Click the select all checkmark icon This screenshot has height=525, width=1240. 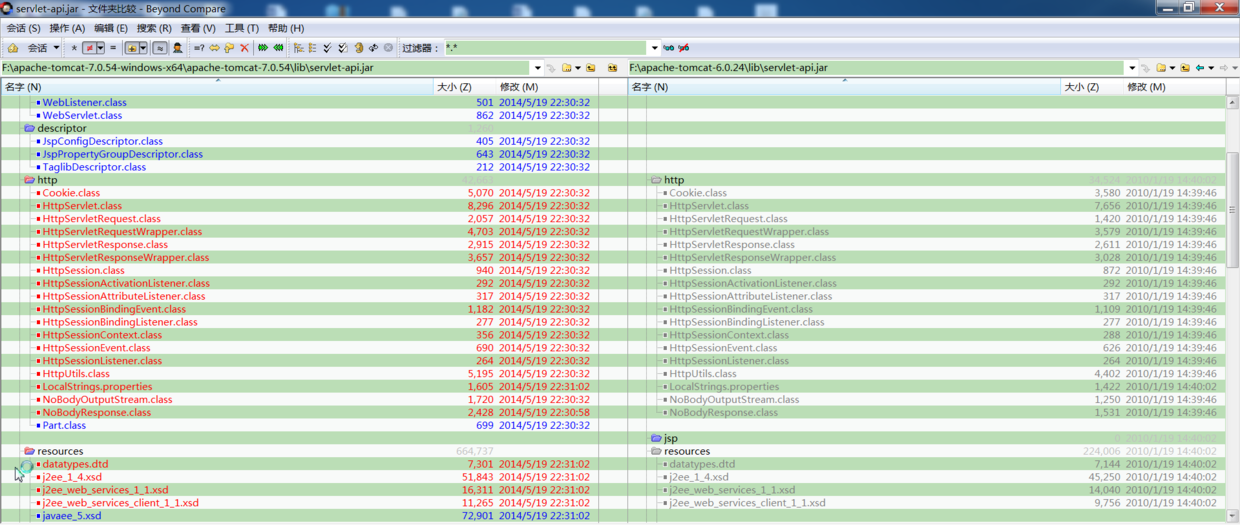pos(327,47)
